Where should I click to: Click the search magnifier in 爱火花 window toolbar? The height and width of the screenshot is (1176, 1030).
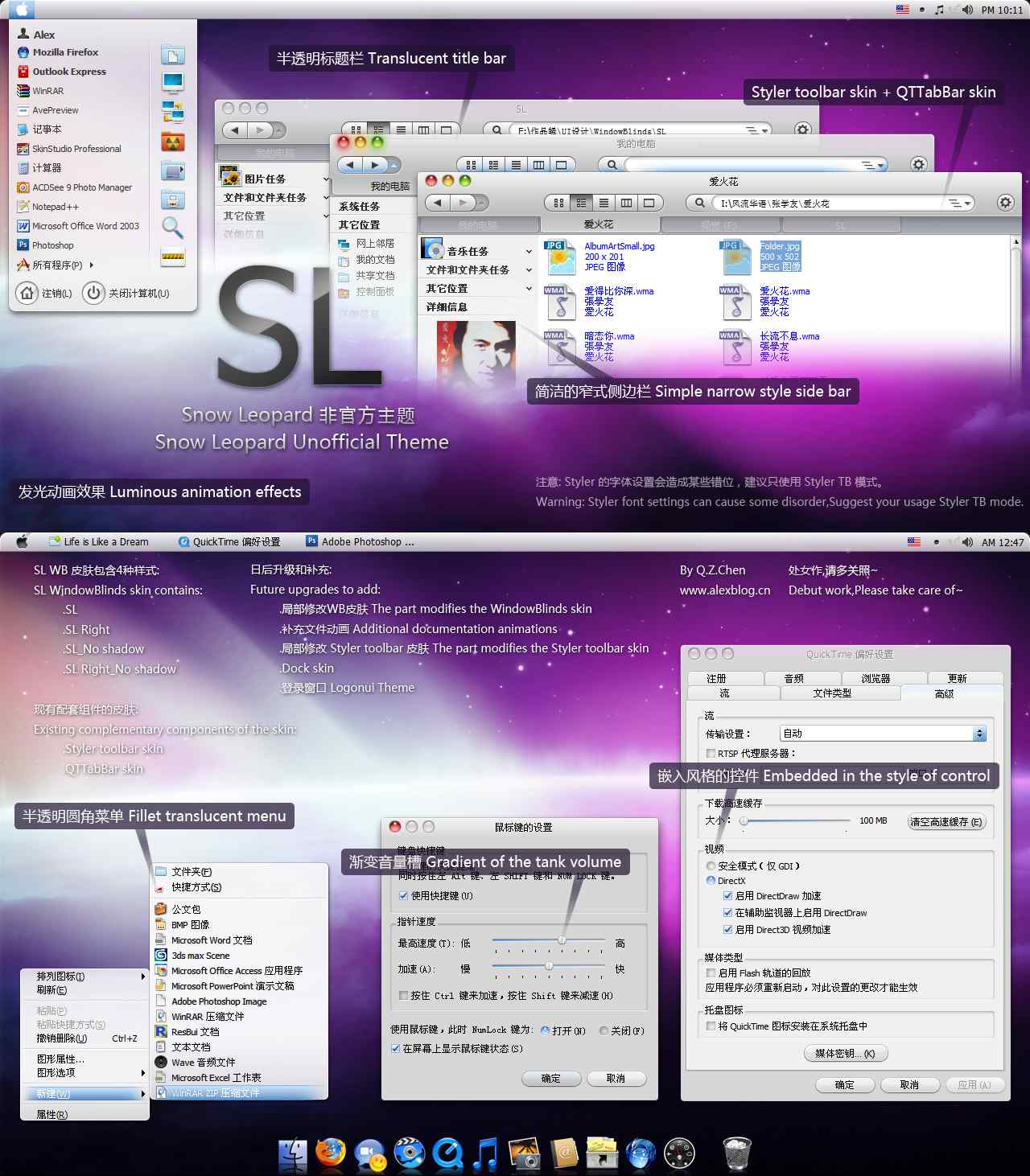point(699,204)
